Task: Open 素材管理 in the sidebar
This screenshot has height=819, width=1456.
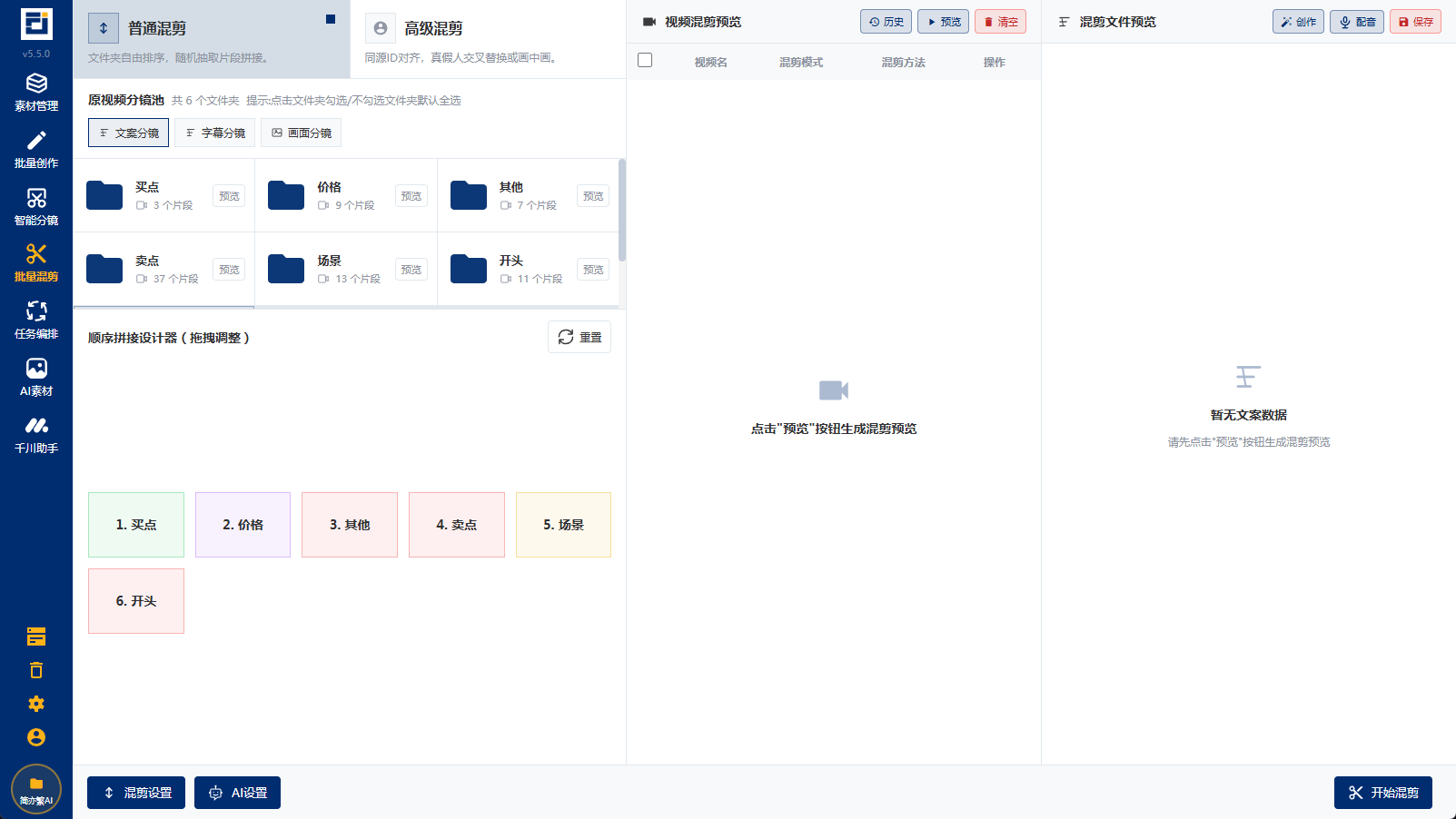Action: [x=36, y=92]
